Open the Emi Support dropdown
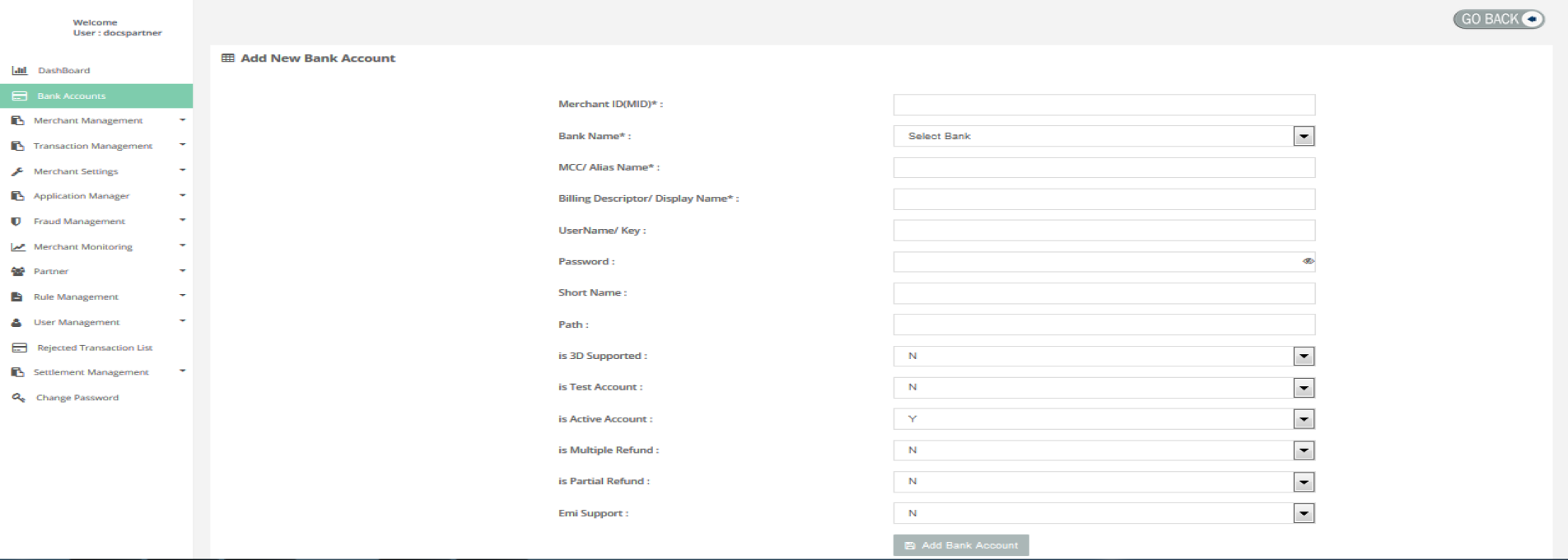The width and height of the screenshot is (1568, 560). pyautogui.click(x=1104, y=514)
